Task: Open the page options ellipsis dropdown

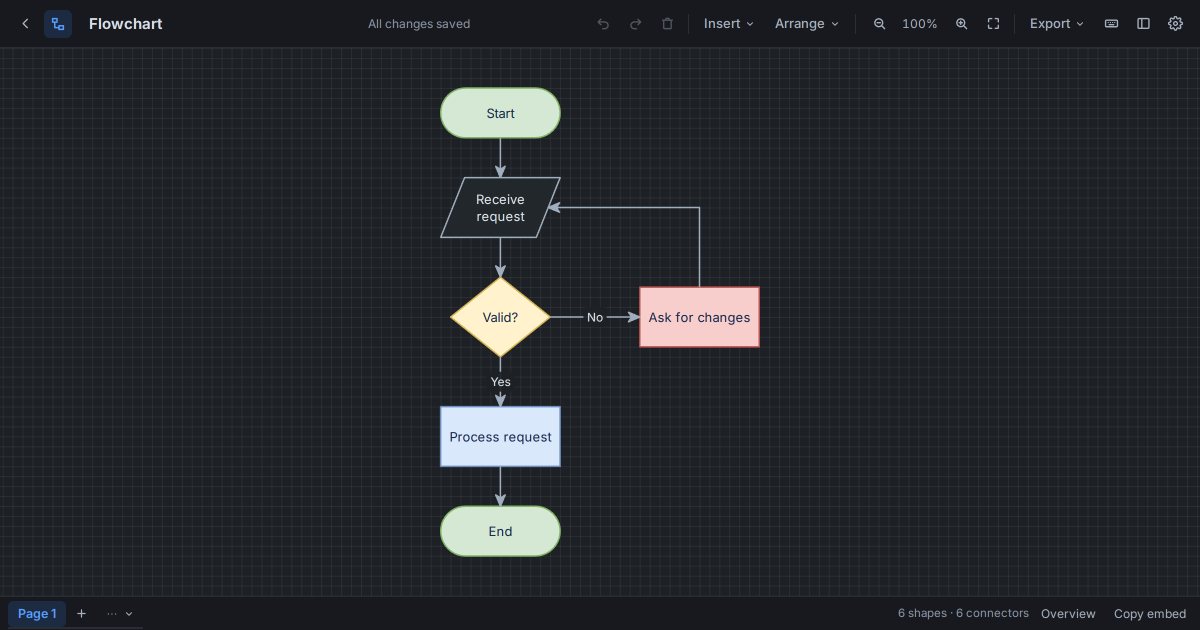Action: (119, 614)
